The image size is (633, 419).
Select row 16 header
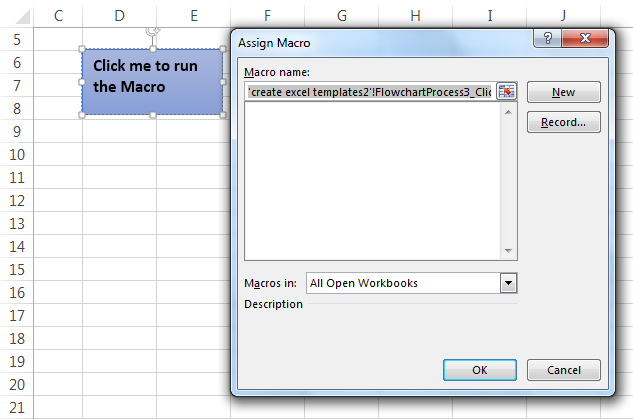17,293
